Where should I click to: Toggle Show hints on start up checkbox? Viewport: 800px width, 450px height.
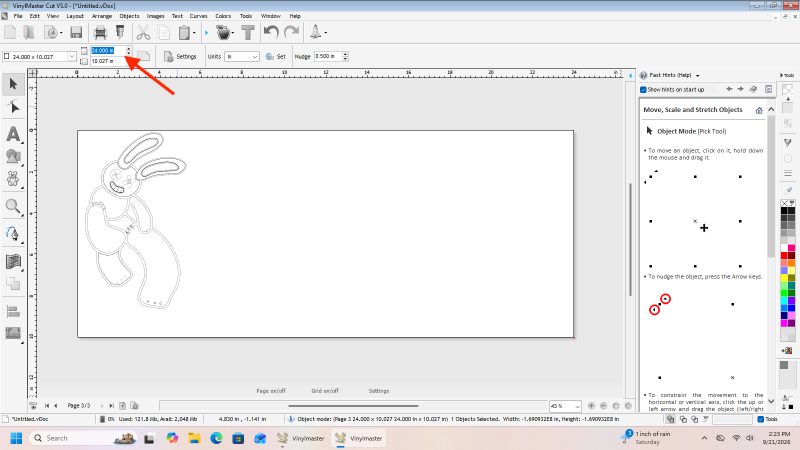643,90
